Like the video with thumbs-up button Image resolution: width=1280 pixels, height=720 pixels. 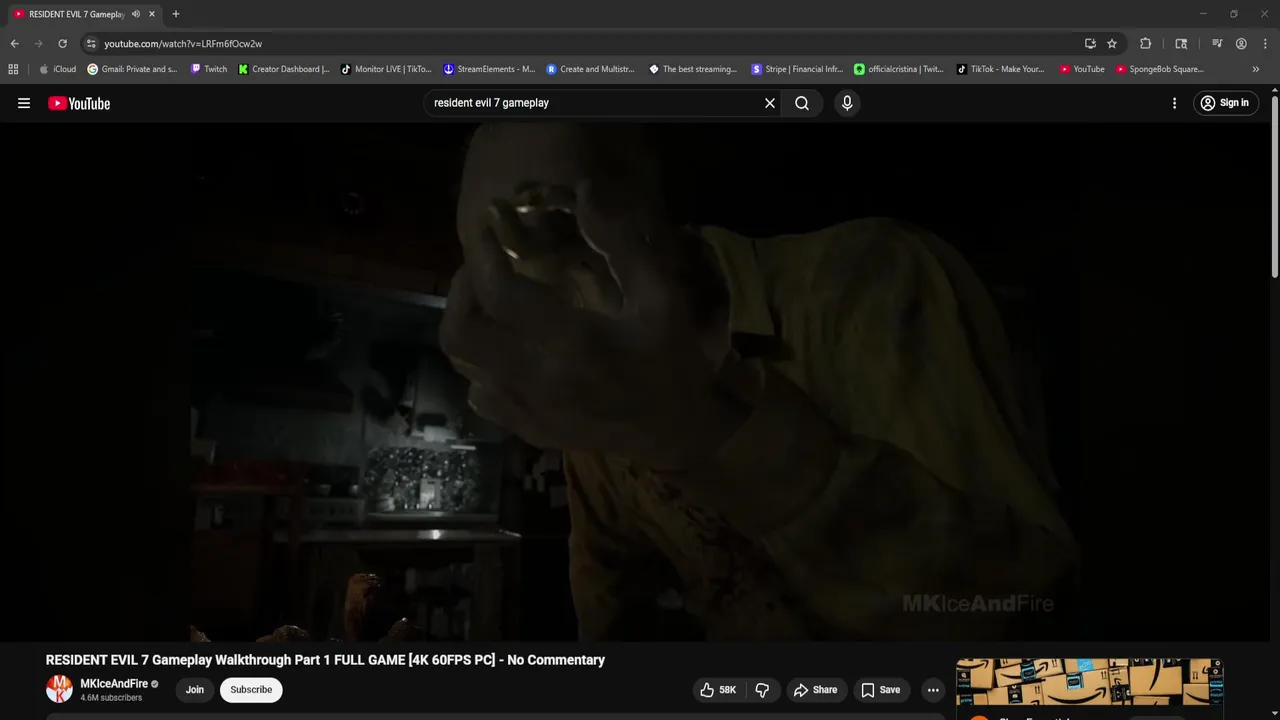point(718,690)
